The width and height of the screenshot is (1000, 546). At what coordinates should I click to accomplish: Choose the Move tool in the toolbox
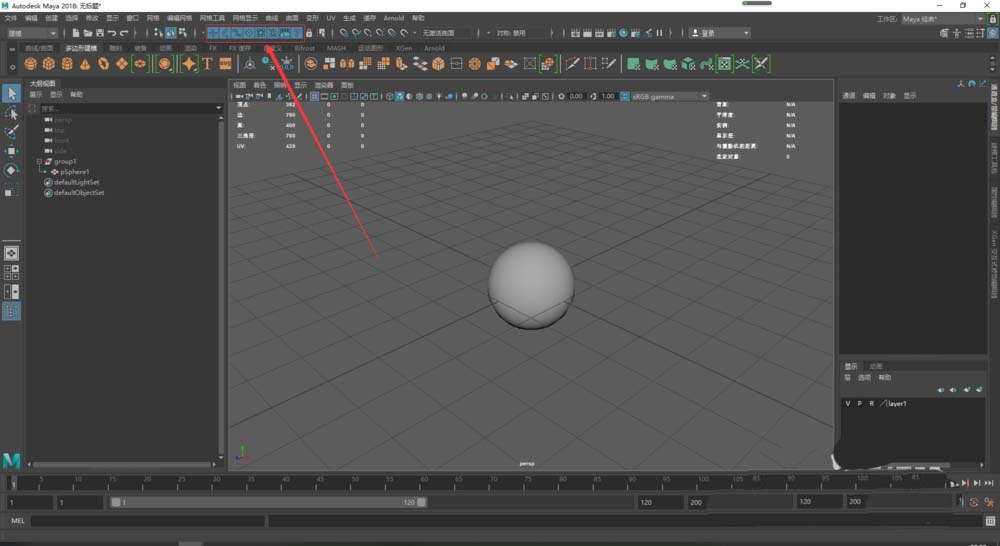(12, 151)
